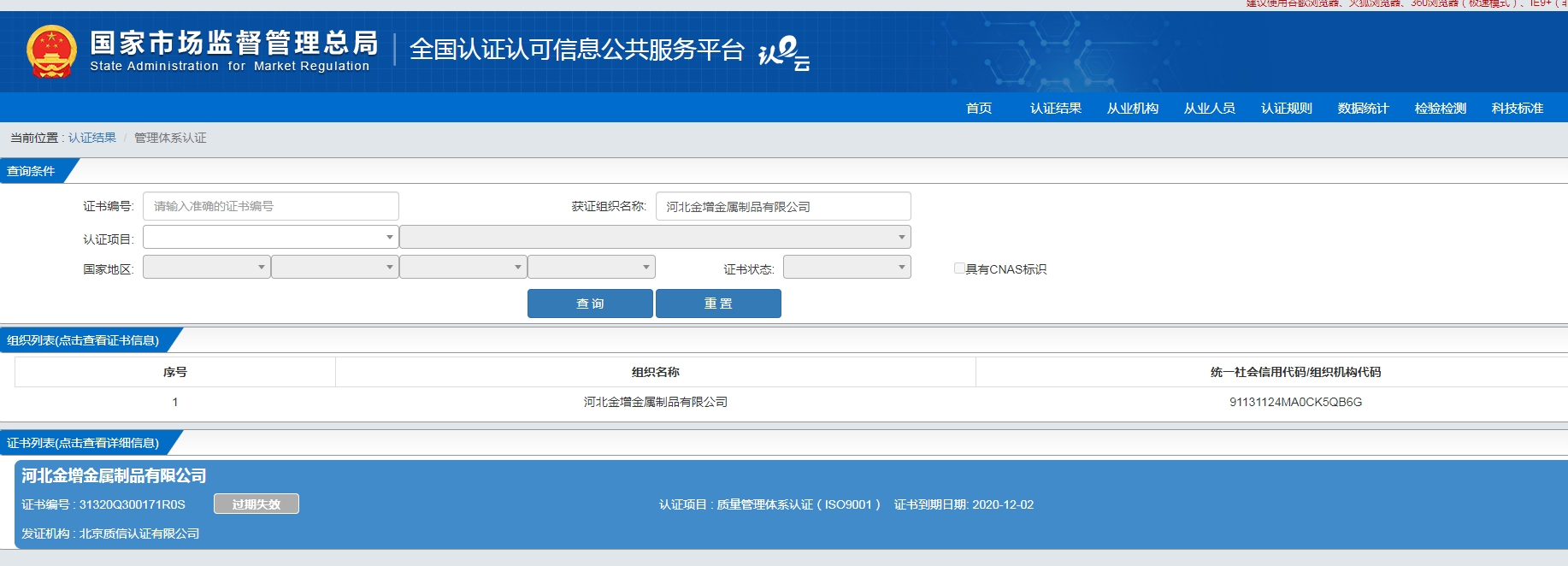Click the 管理体系认证 breadcrumb text
This screenshot has height=566, width=1568.
[x=170, y=138]
